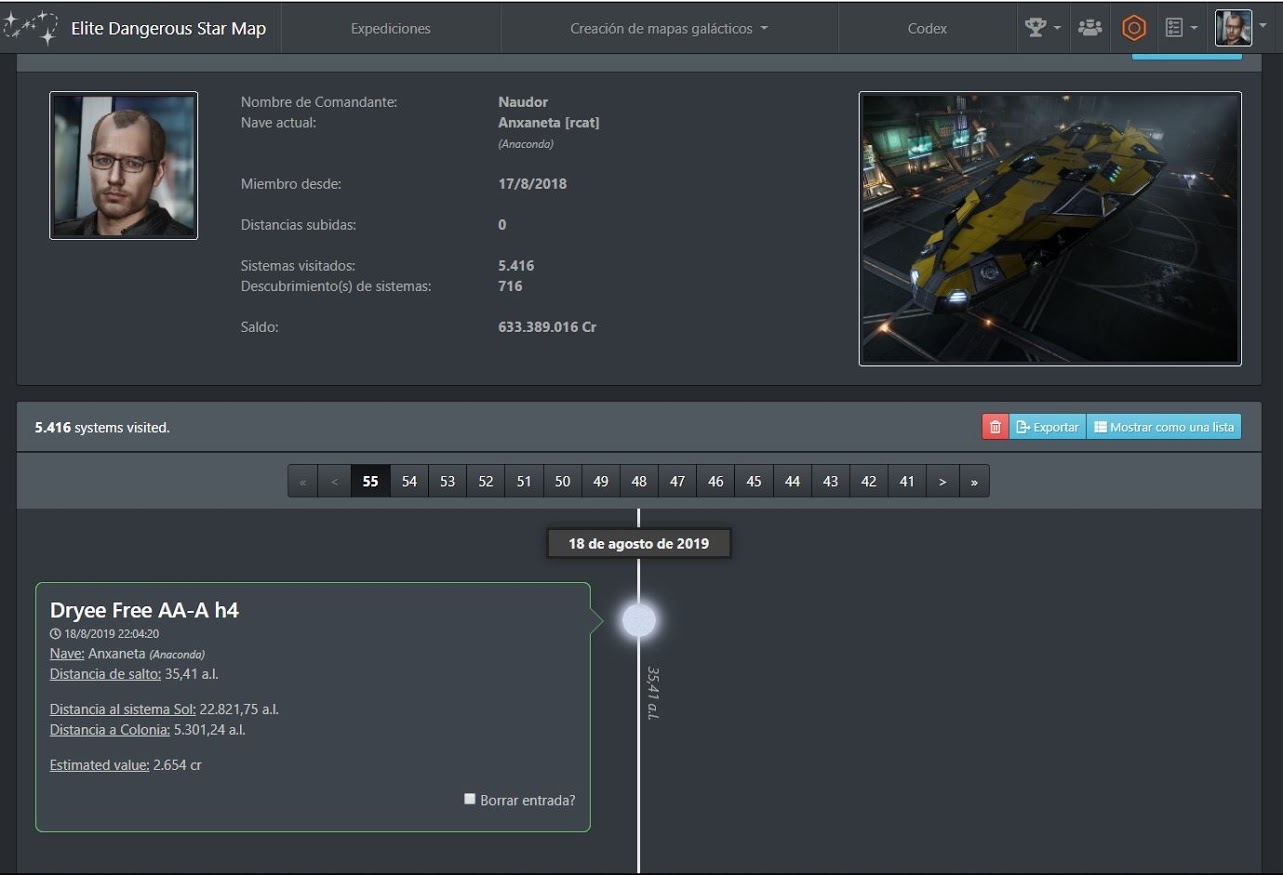Click the 18 de agosto de 2019 date label

(638, 544)
